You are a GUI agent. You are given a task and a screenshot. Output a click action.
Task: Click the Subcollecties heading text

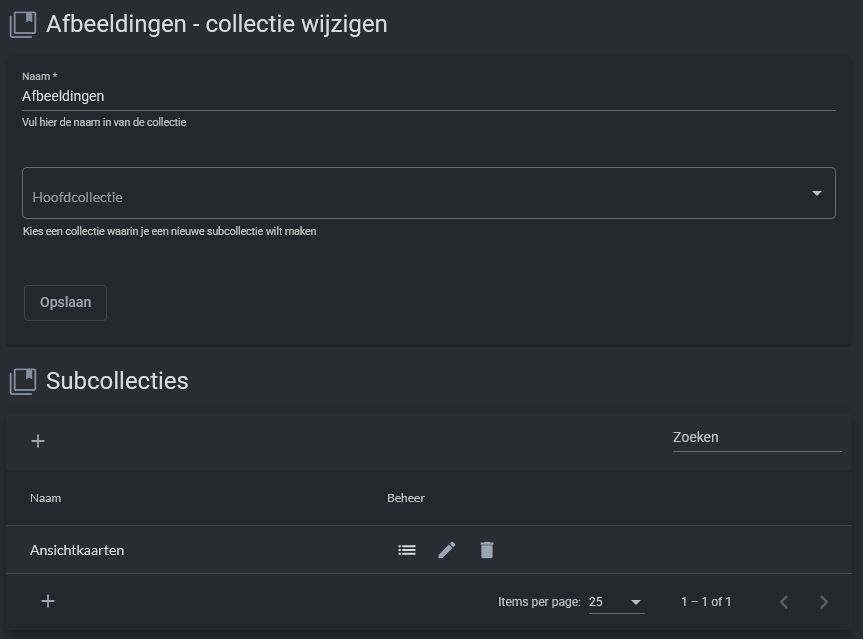(x=117, y=381)
